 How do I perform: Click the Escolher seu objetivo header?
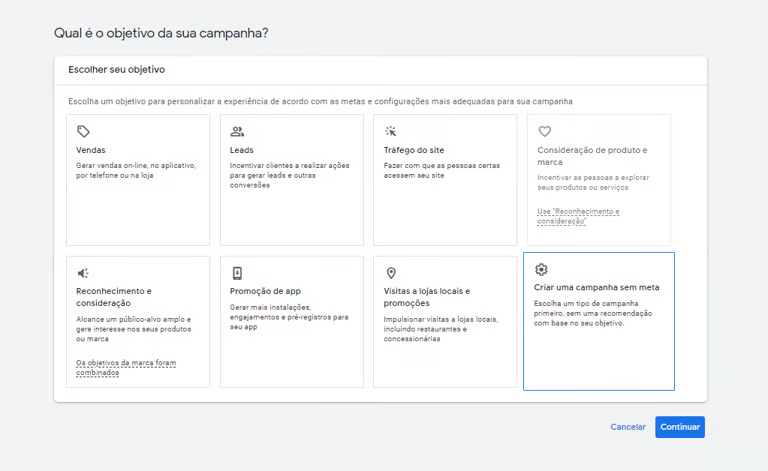tap(117, 70)
